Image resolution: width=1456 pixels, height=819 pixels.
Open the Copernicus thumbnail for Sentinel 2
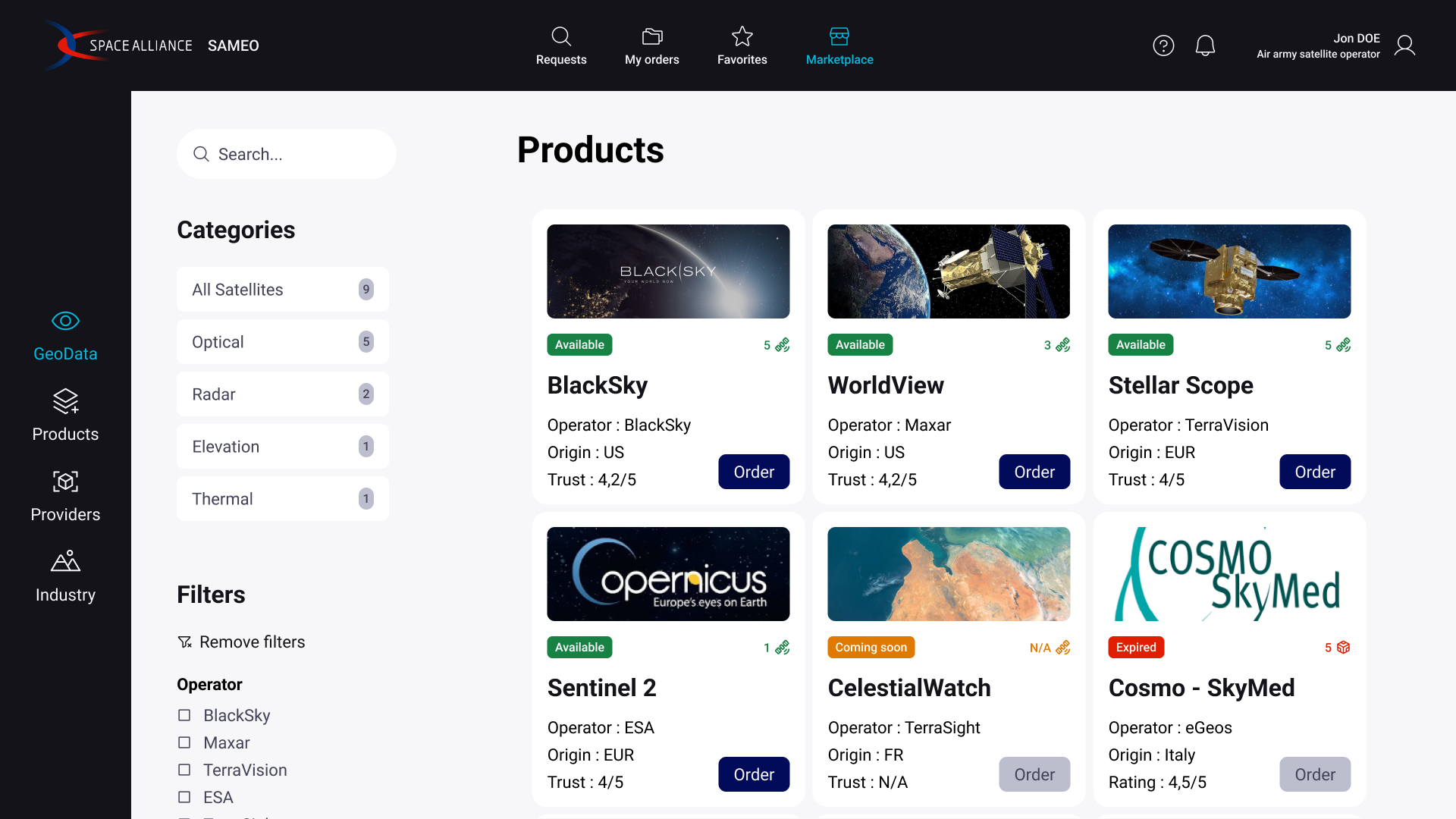pyautogui.click(x=668, y=574)
